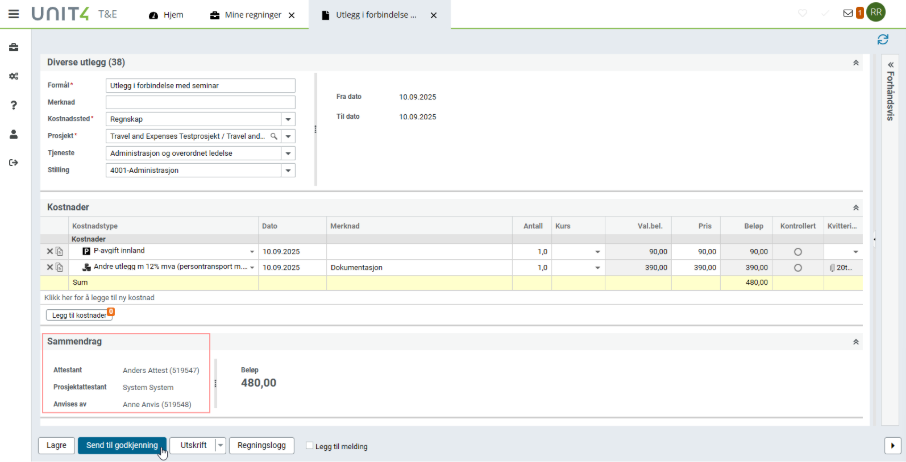
Task: Refresh the page with the reload icon
Action: [x=882, y=39]
